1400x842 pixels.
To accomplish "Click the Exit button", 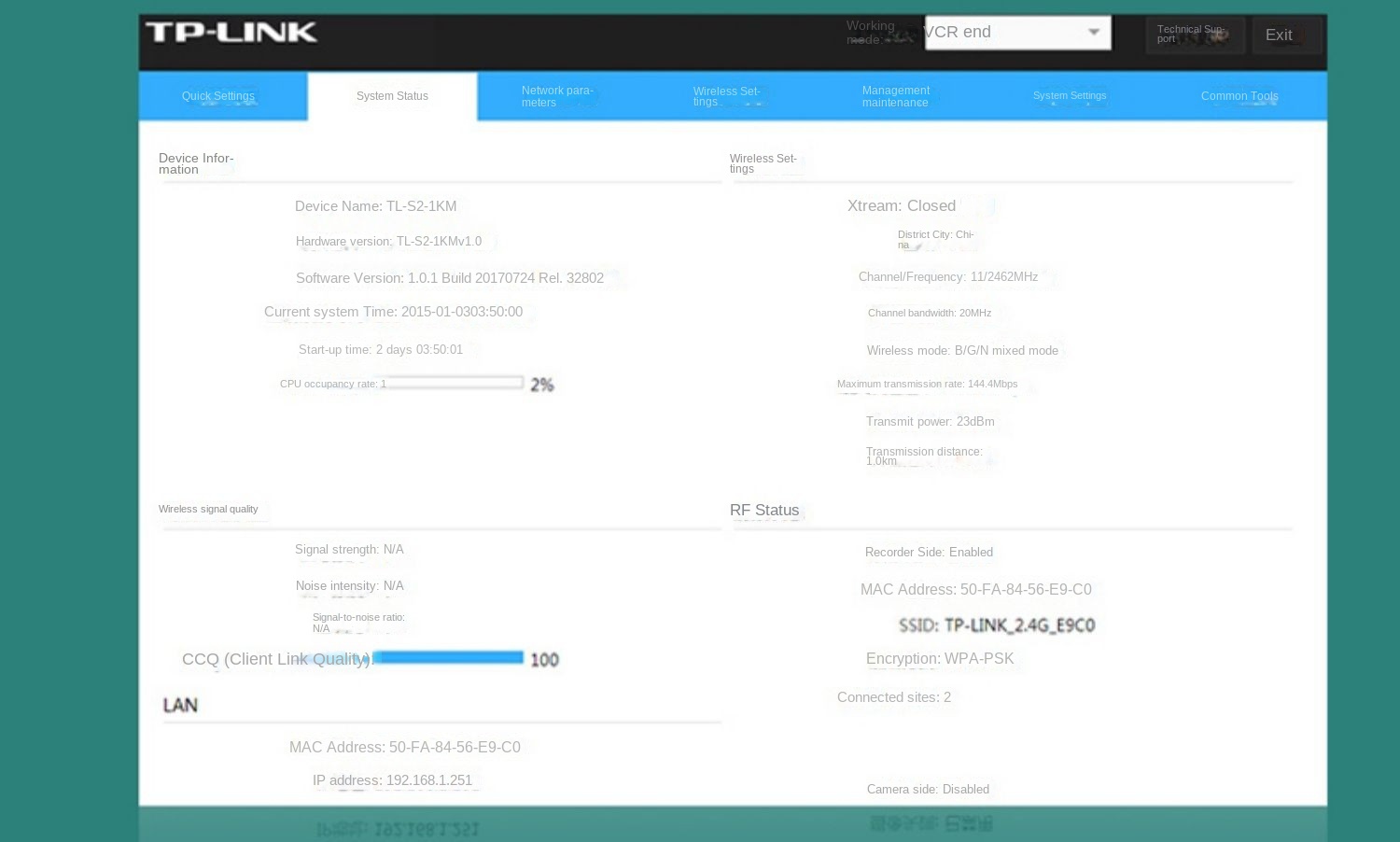I will click(1285, 35).
